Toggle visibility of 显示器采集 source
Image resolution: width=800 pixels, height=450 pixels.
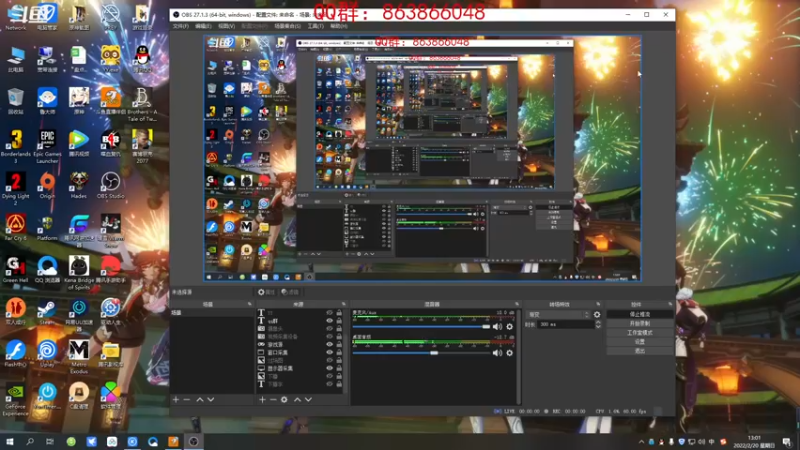click(x=329, y=368)
